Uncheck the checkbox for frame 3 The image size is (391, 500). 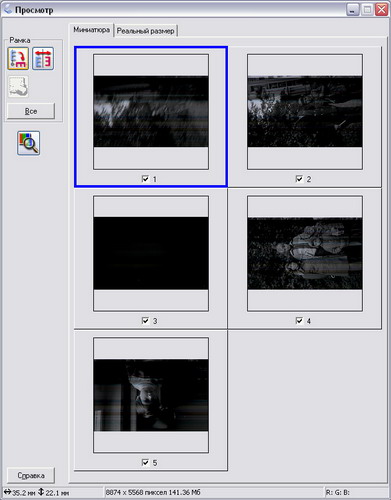(x=145, y=320)
